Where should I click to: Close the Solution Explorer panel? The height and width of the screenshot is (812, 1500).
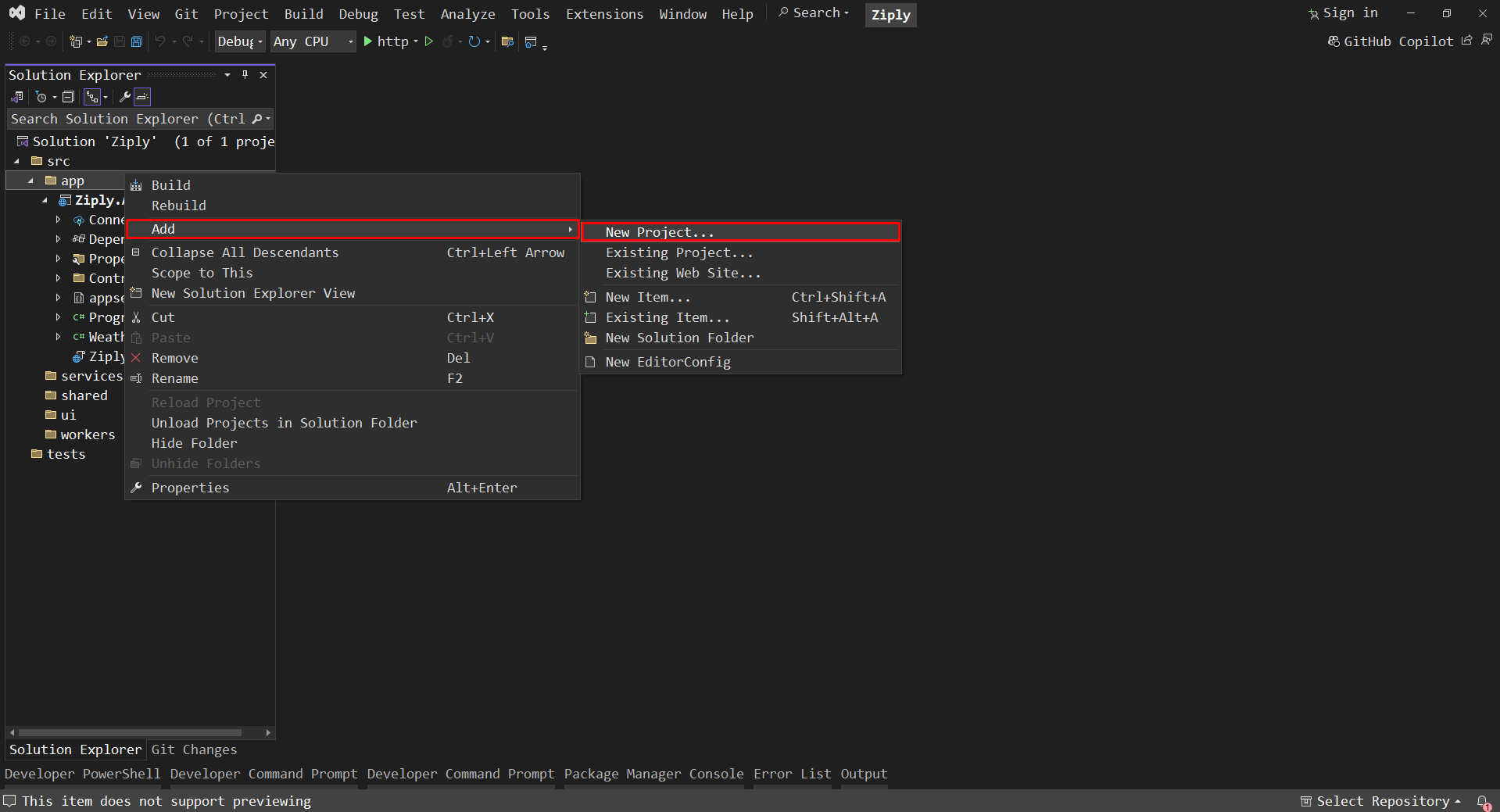[263, 75]
